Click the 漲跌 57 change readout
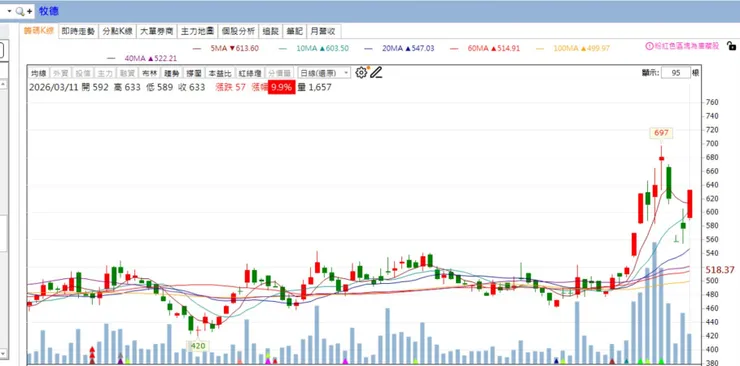 click(231, 87)
